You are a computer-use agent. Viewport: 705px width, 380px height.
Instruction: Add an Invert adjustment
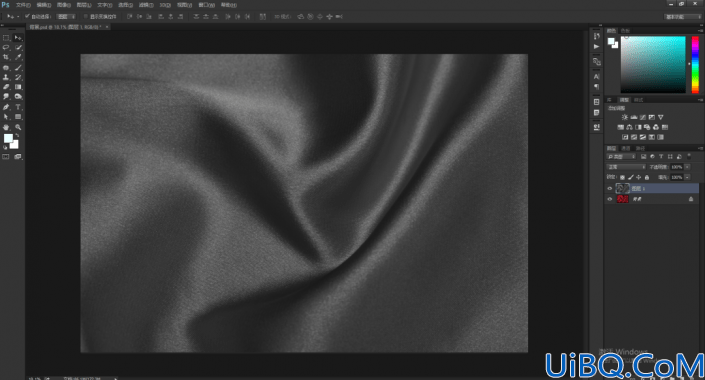(x=625, y=137)
